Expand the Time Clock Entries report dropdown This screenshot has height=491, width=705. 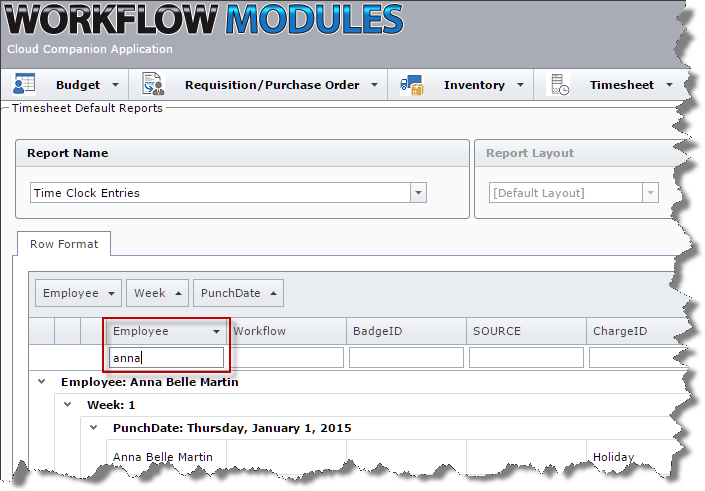point(418,193)
